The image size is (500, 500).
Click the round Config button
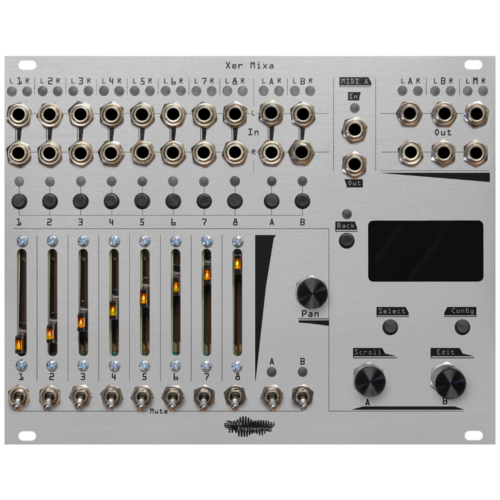click(x=462, y=327)
